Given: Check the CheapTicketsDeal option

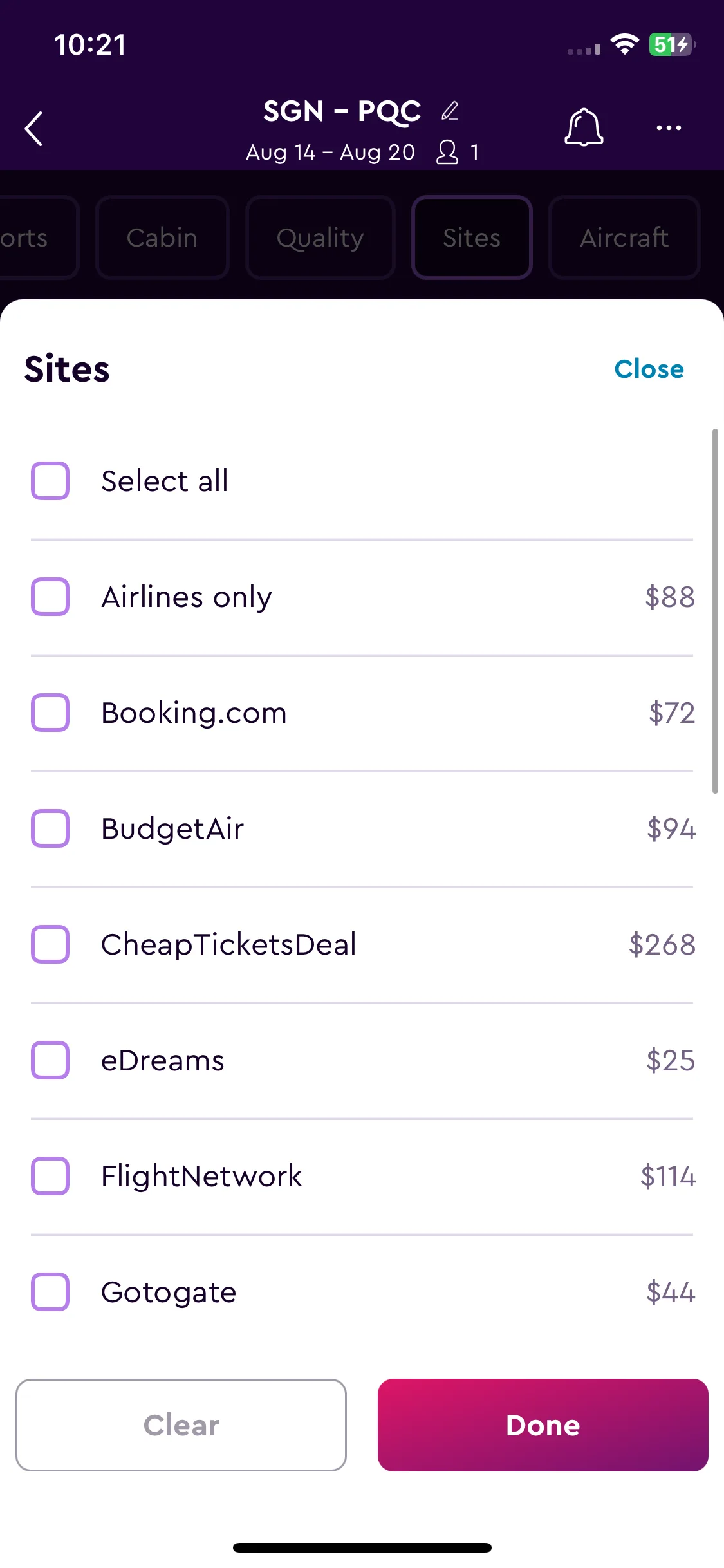Looking at the screenshot, I should [50, 944].
